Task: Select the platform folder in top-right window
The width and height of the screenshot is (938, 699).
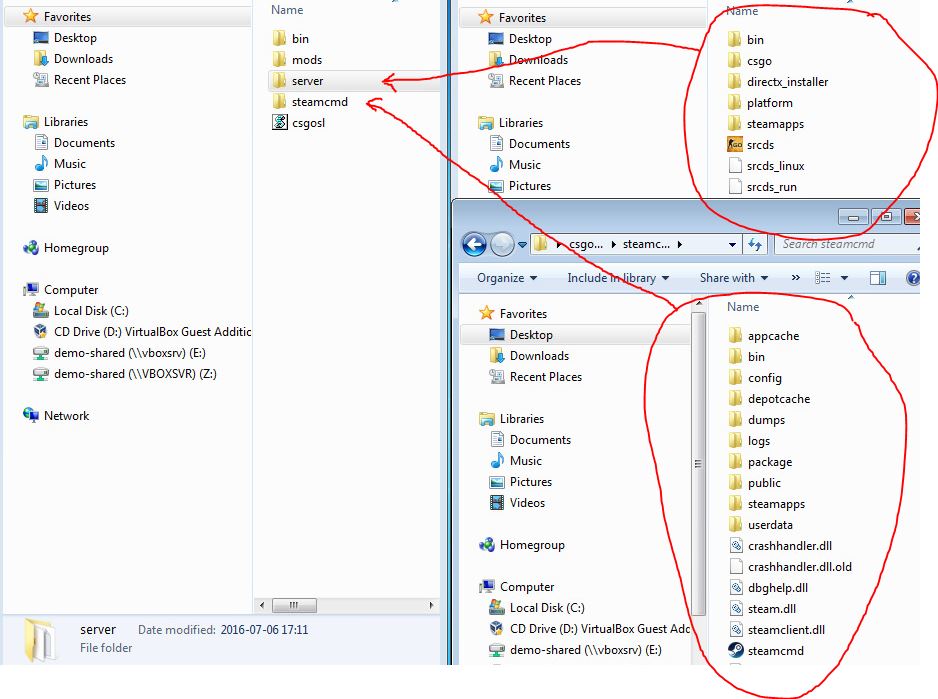Action: click(x=760, y=102)
